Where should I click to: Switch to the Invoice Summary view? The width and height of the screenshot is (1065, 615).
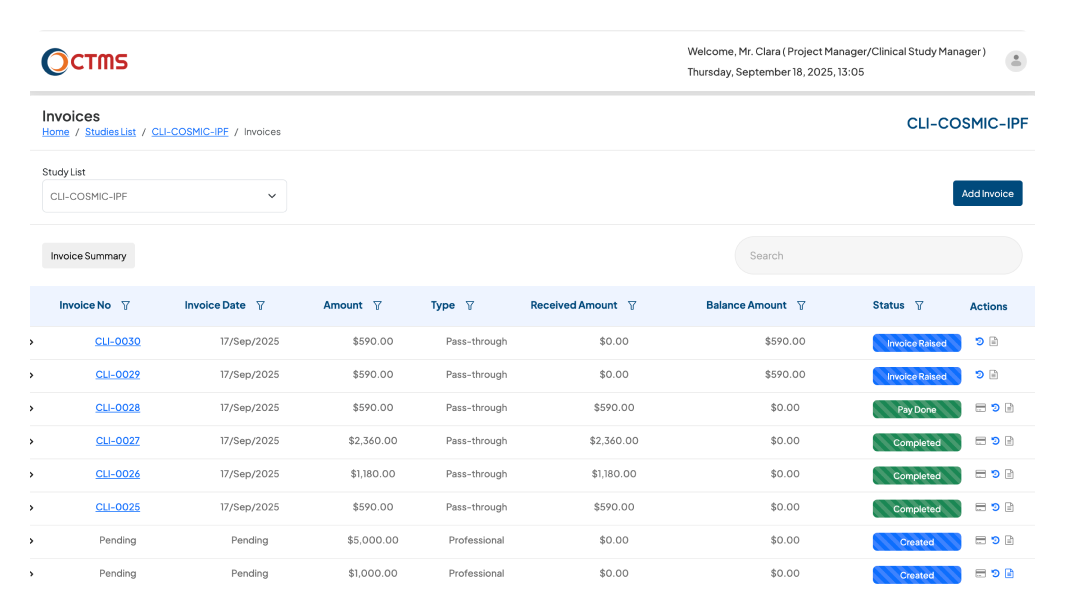pyautogui.click(x=88, y=255)
